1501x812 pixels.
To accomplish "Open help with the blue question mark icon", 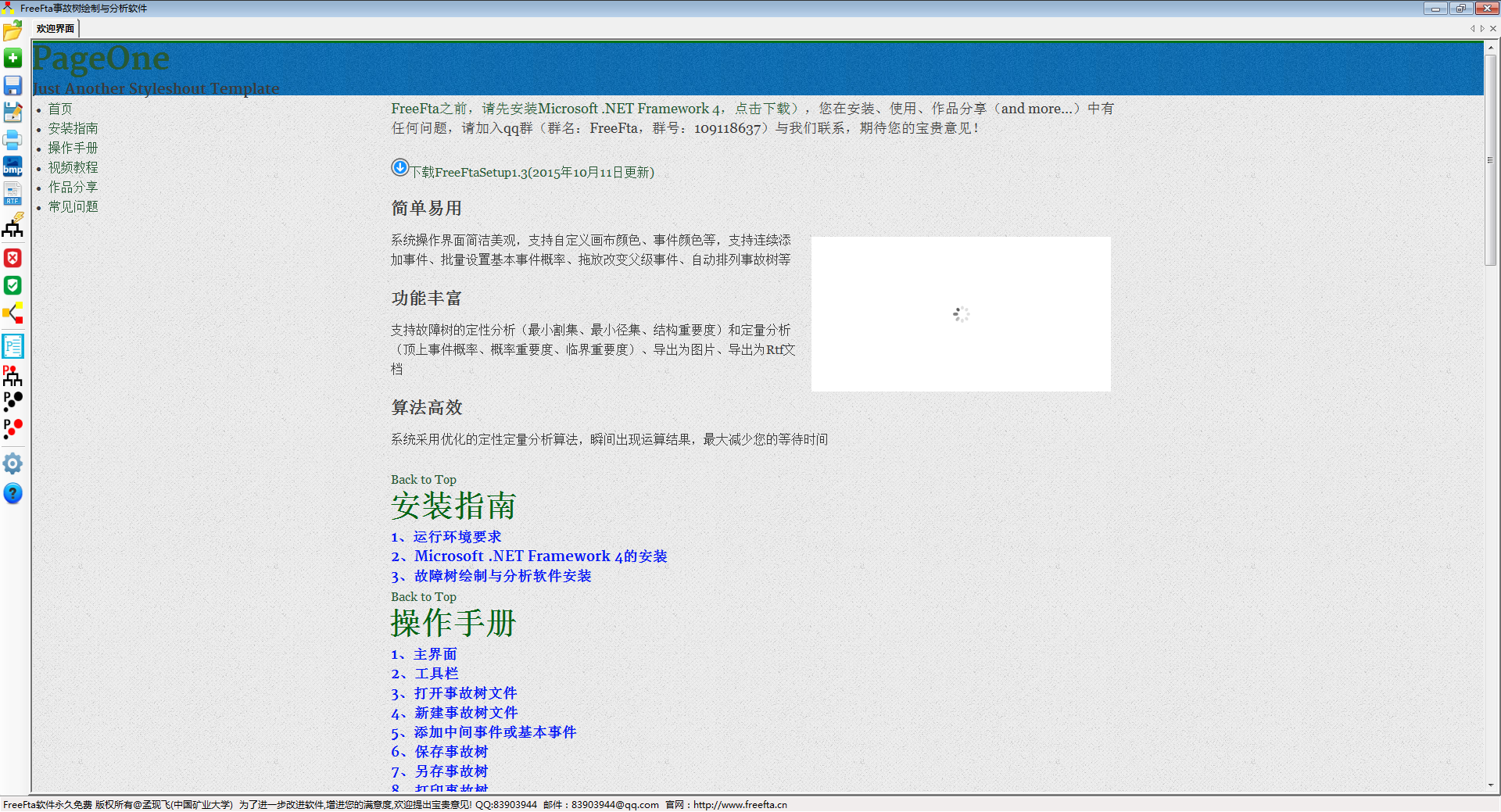I will pos(13,493).
